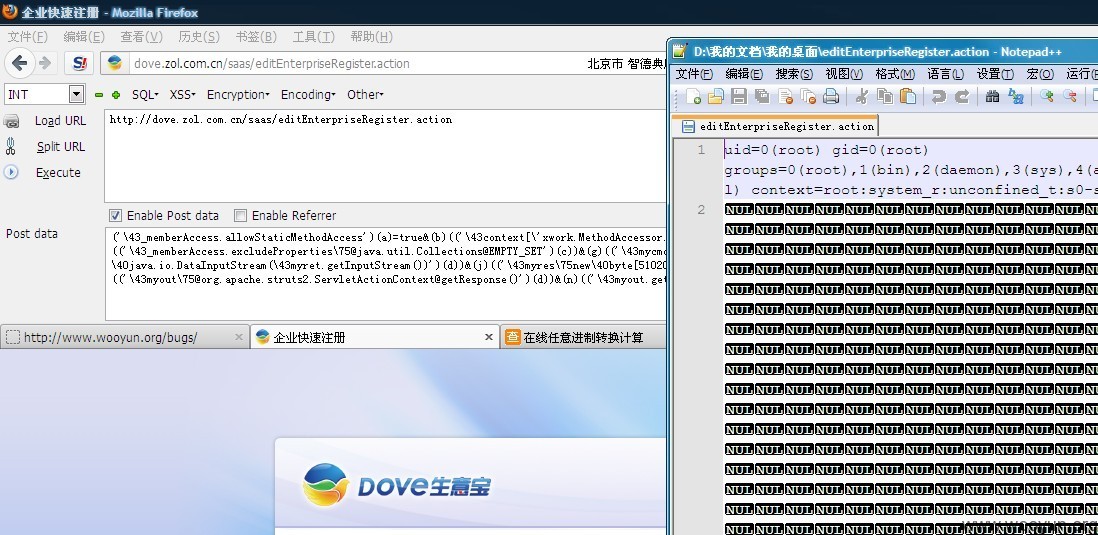The image size is (1098, 535).
Task: Open Notepad++ 语言(L) menu
Action: click(945, 74)
